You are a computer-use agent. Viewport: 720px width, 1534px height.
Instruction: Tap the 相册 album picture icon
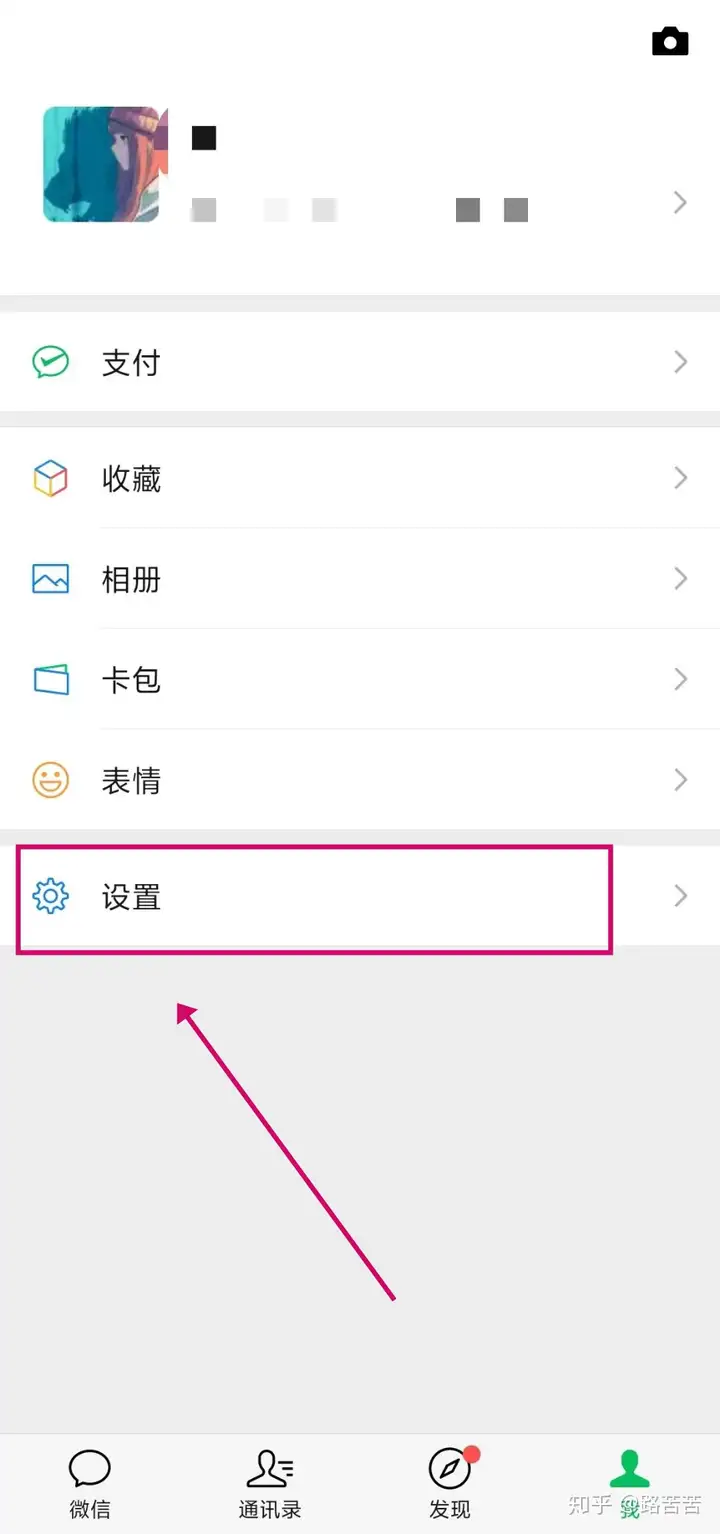50,579
